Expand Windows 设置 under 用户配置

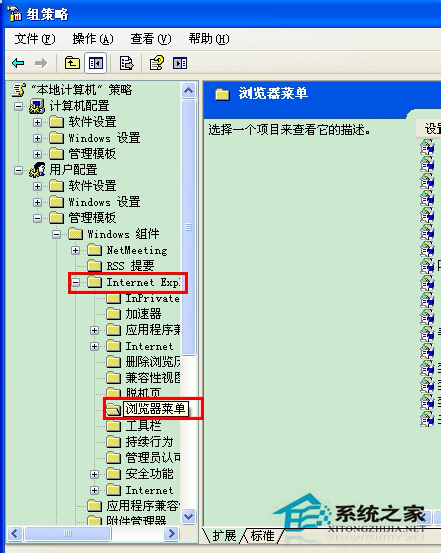(x=37, y=202)
